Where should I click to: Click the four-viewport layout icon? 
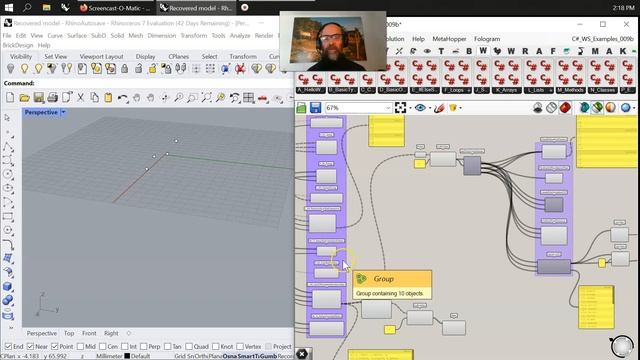tap(248, 98)
